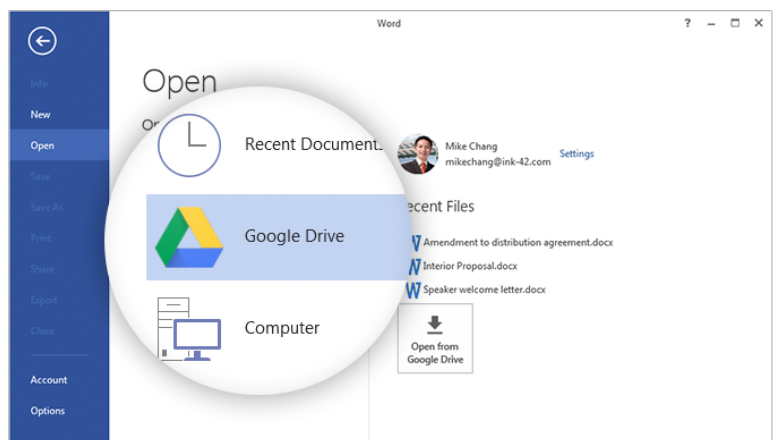Select New in the backstage sidebar
This screenshot has width=781, height=440.
[40, 115]
